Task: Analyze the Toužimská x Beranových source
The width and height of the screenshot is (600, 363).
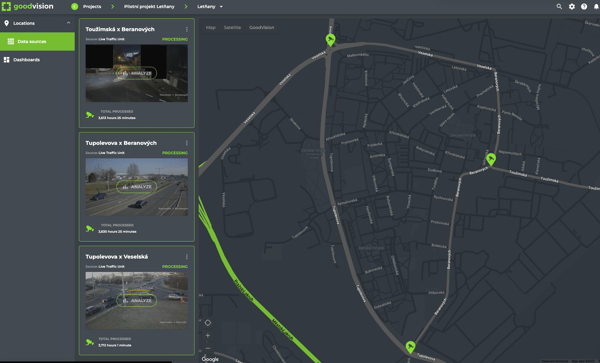Action: [x=137, y=73]
